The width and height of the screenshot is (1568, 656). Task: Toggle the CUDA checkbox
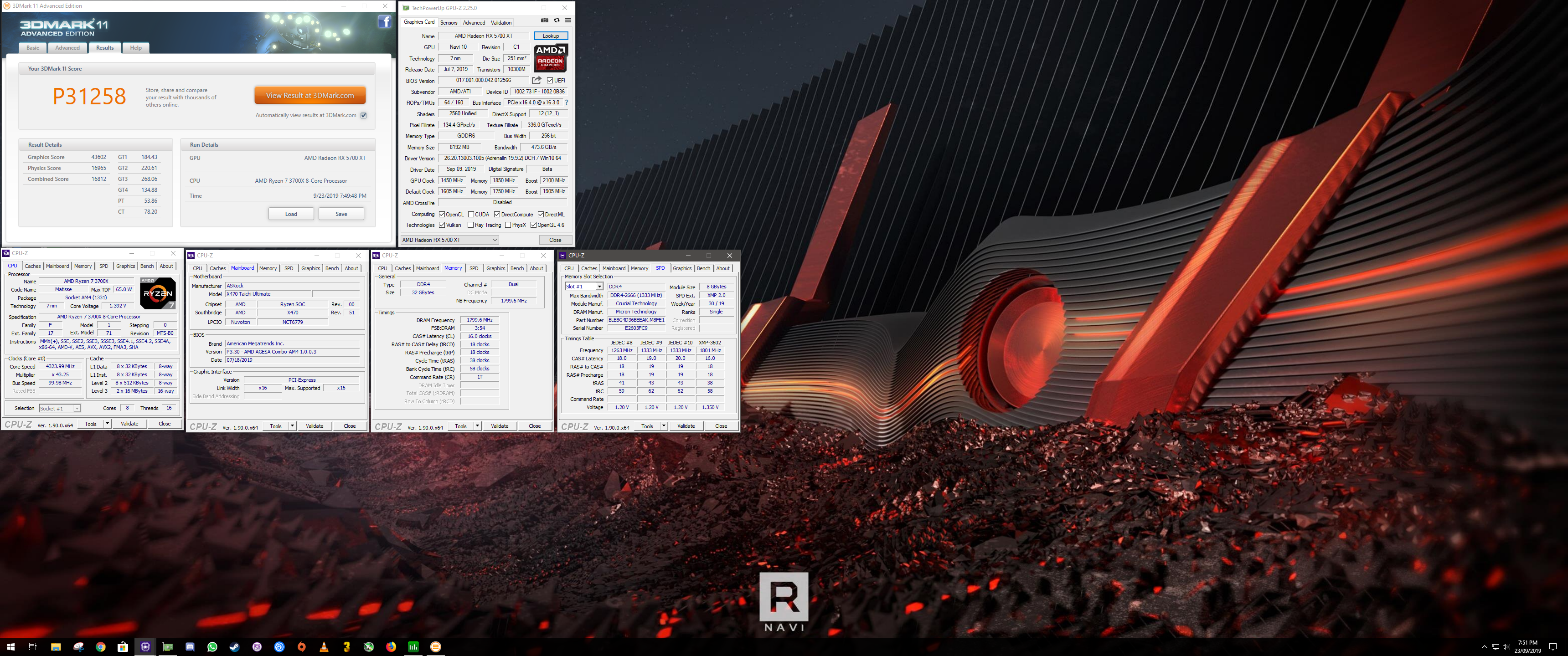click(x=471, y=214)
